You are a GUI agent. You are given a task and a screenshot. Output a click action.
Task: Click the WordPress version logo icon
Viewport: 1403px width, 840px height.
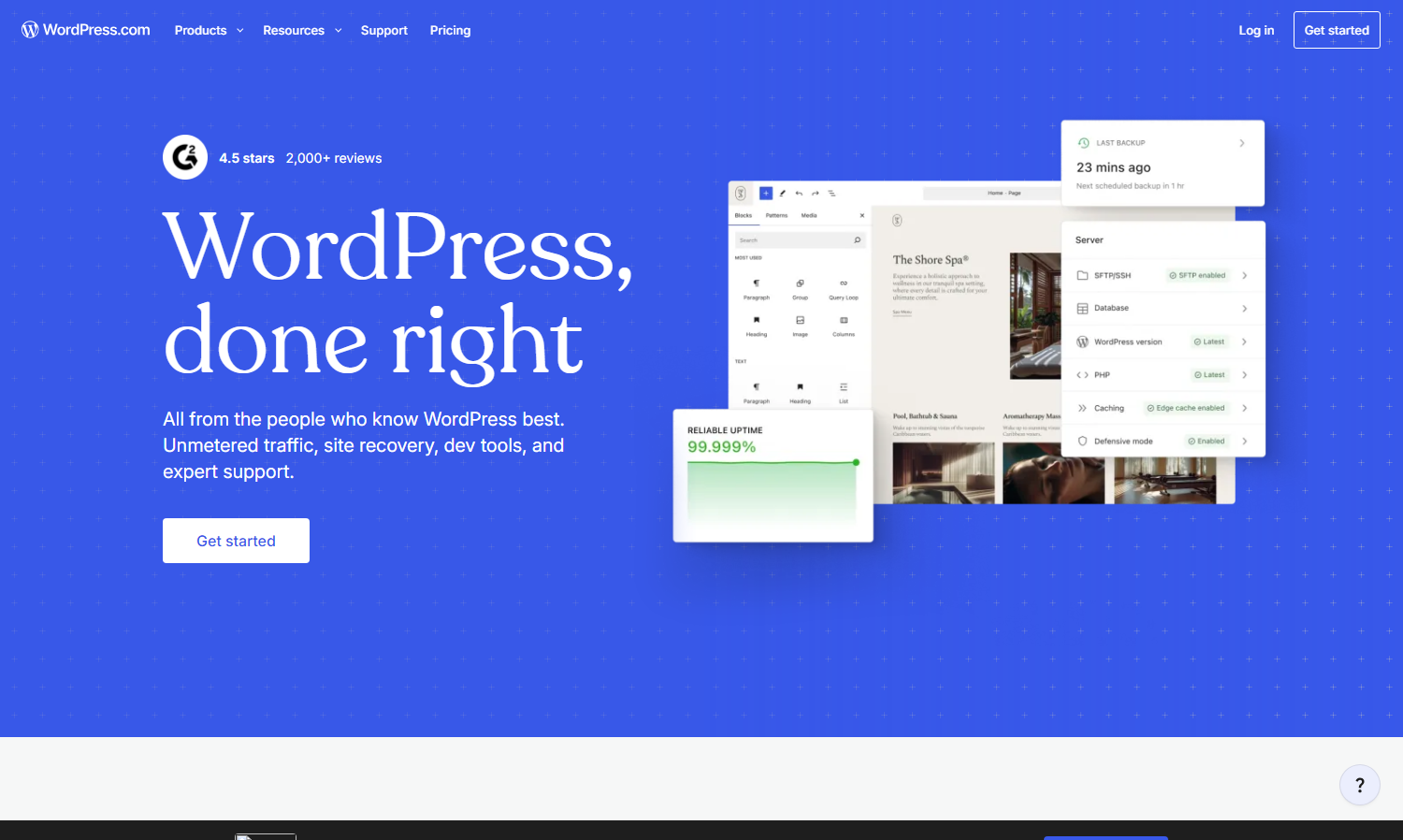pos(1082,341)
